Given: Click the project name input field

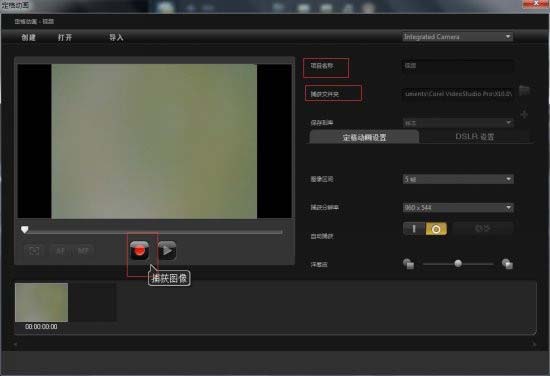Looking at the screenshot, I should [458, 66].
